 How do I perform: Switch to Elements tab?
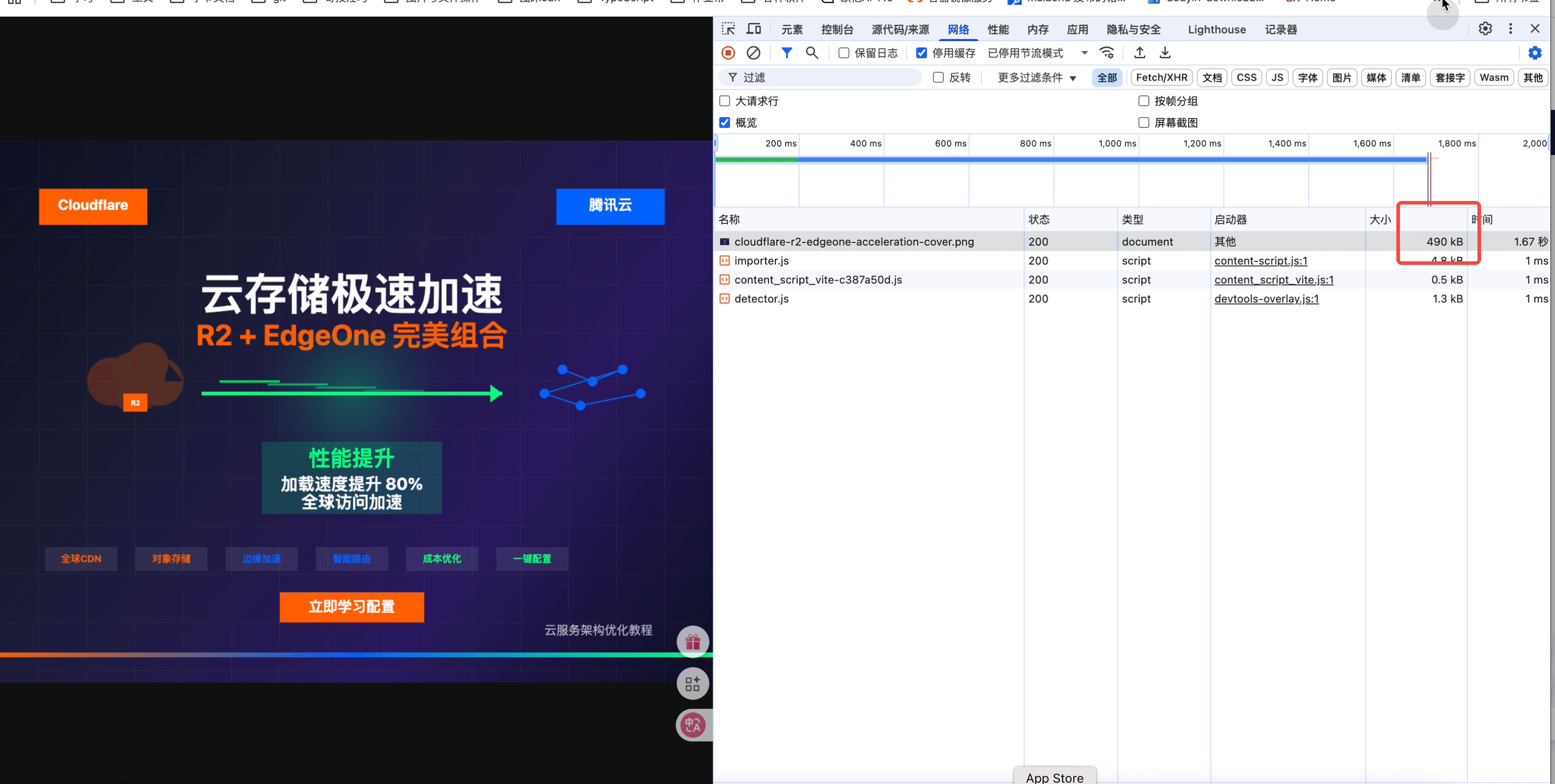coord(792,30)
